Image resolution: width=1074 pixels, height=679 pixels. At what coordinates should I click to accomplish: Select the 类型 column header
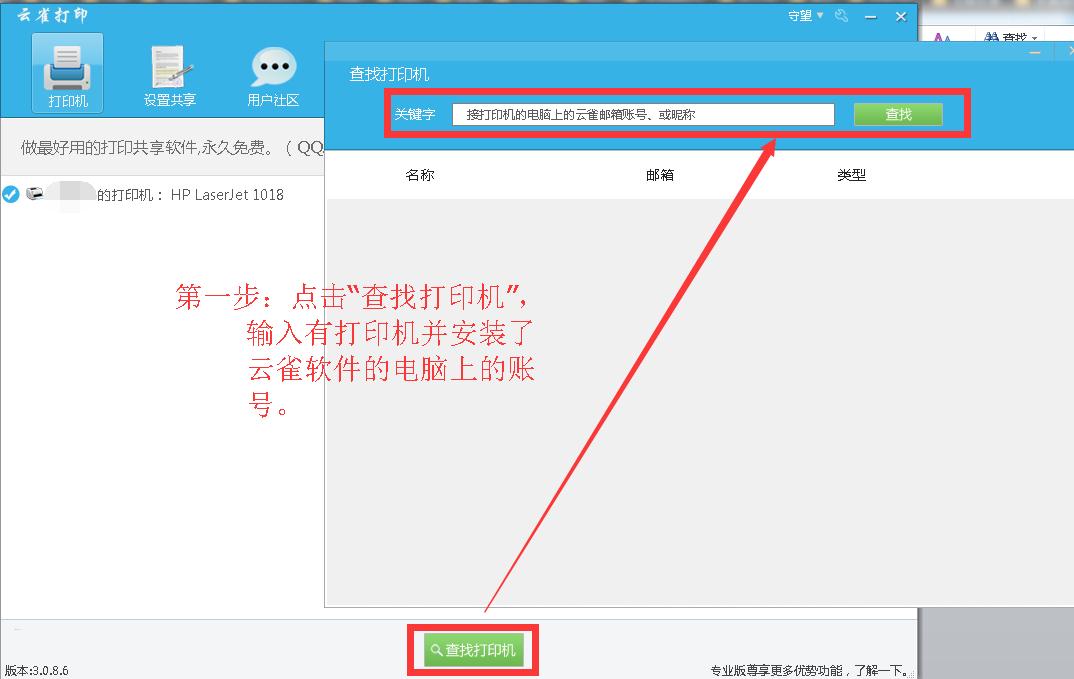[852, 174]
